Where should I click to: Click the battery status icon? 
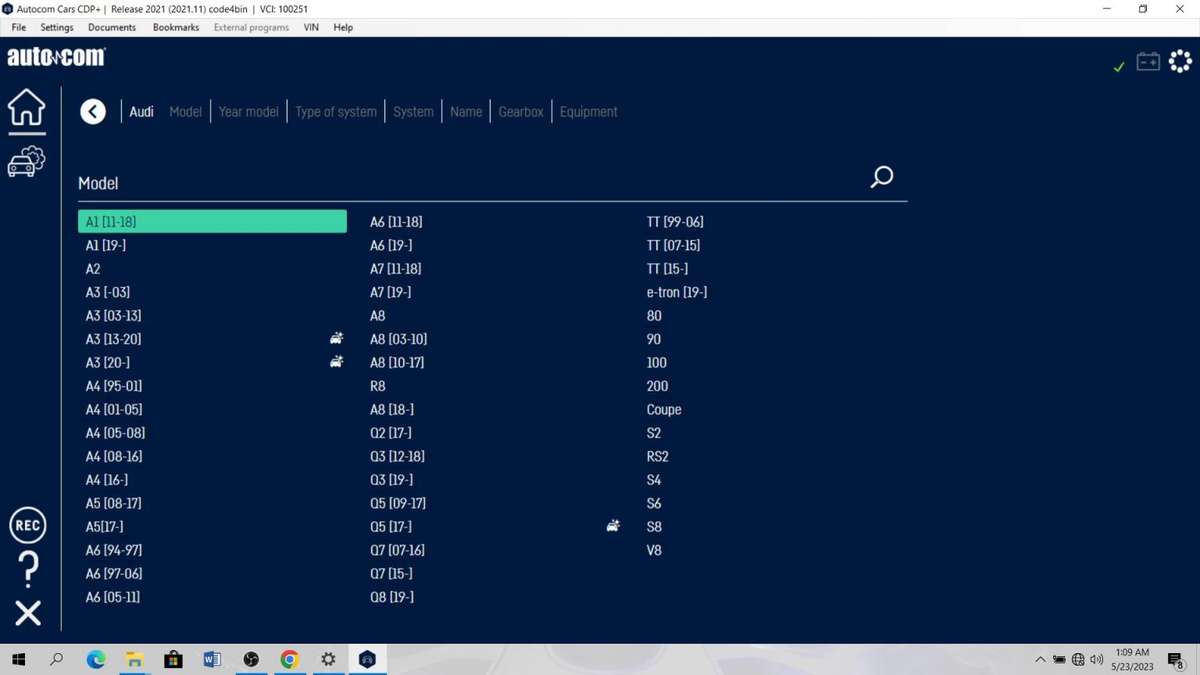(x=1148, y=62)
